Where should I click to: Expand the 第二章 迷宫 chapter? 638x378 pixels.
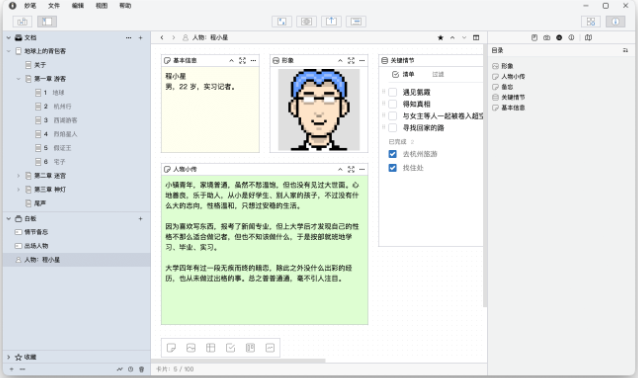18,176
